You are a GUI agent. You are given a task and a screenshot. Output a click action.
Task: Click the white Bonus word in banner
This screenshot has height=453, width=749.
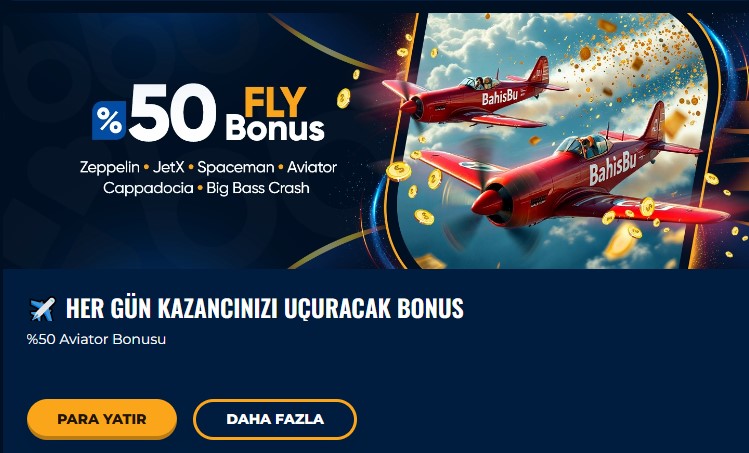(275, 129)
